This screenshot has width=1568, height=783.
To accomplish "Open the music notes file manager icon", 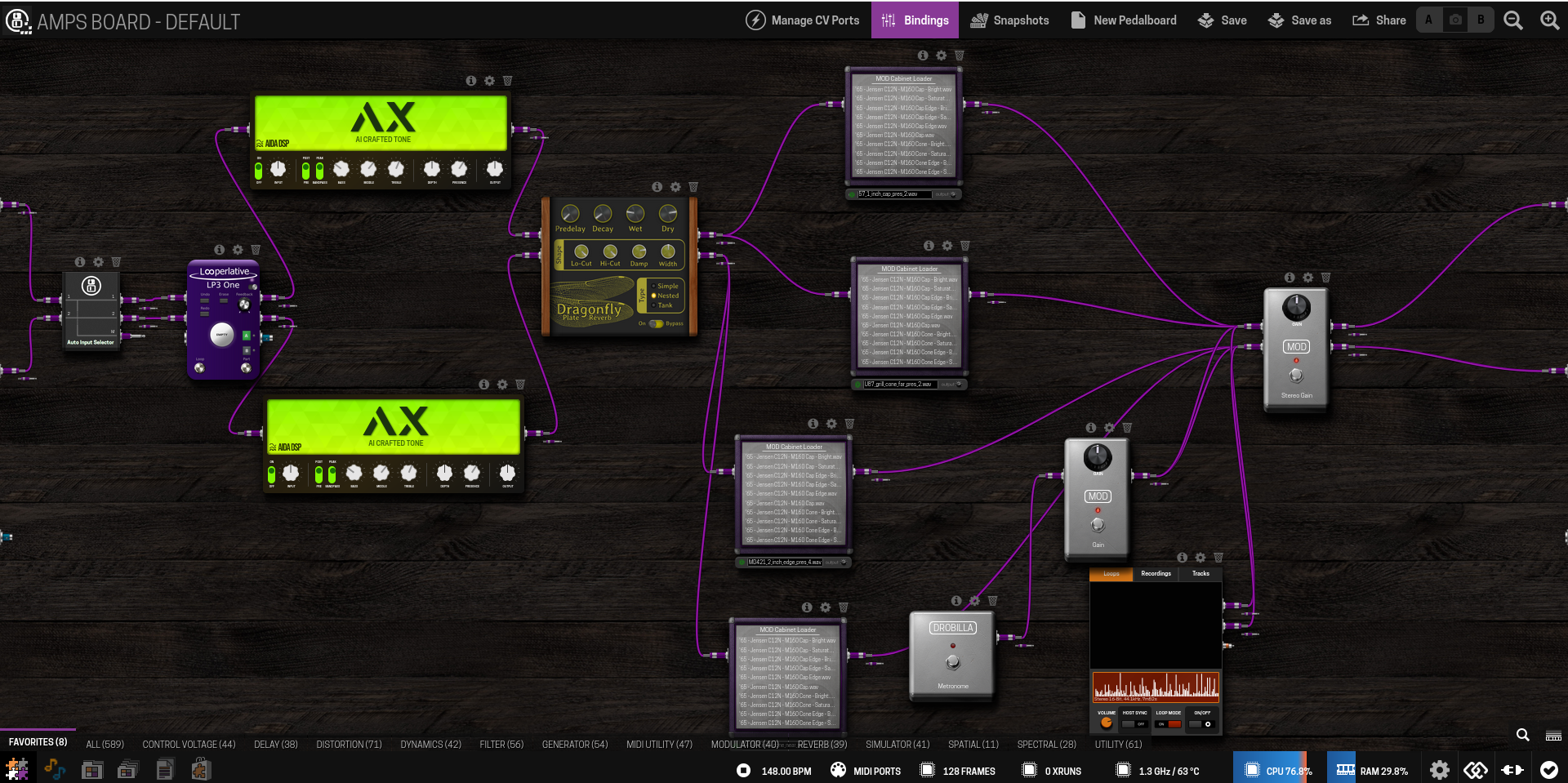I will 55,769.
